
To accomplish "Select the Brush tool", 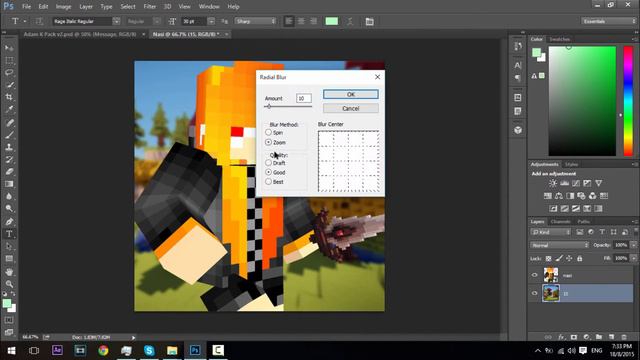I will pos(9,135).
